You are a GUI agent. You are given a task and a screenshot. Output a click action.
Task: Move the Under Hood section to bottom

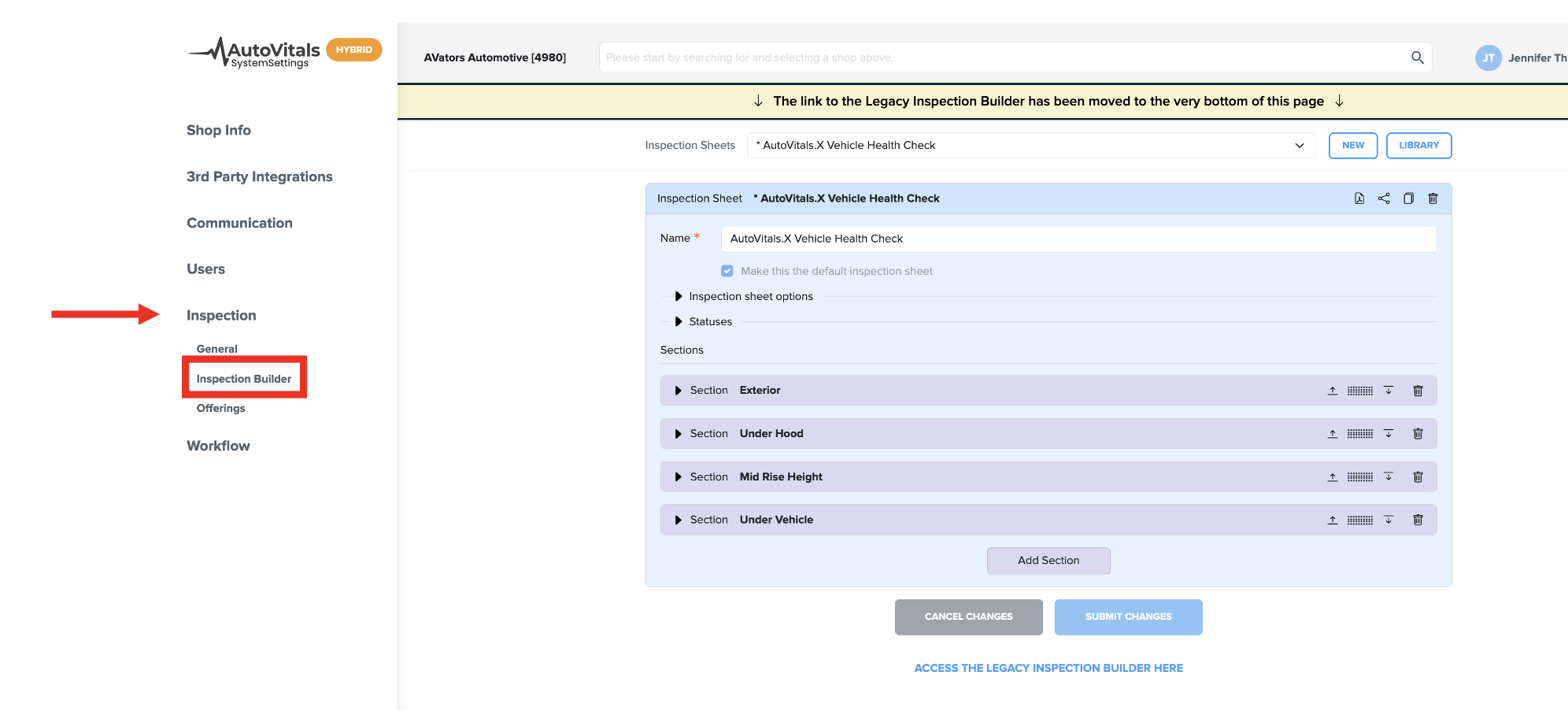tap(1389, 434)
